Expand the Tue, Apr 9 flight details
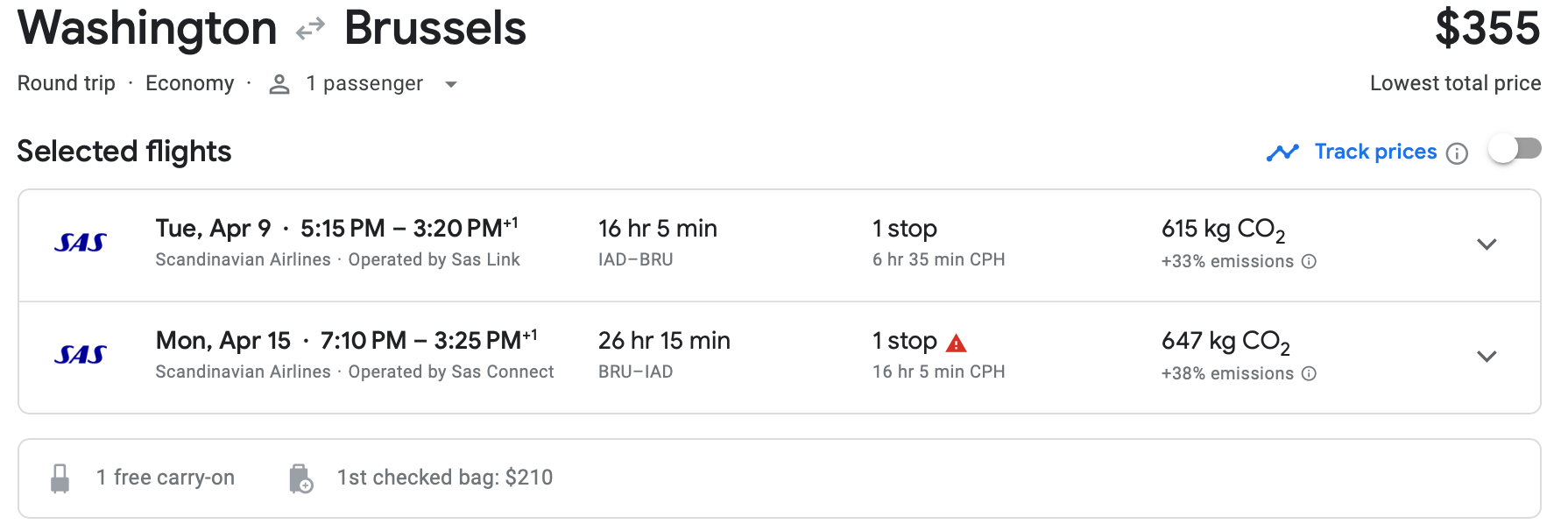The height and width of the screenshot is (531, 1568). tap(1486, 244)
